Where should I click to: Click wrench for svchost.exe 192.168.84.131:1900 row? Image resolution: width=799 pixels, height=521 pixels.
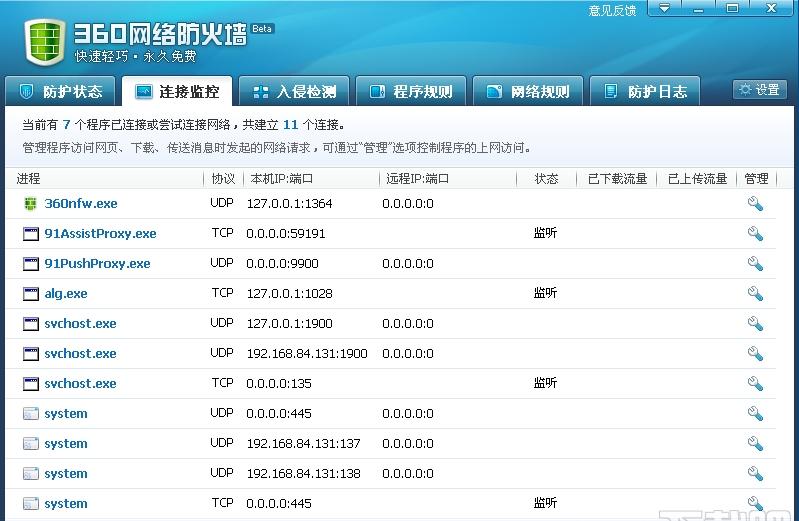pos(755,353)
